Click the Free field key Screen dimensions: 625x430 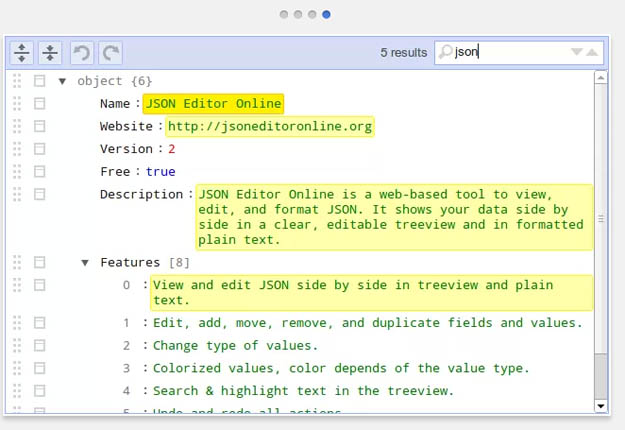tap(115, 172)
